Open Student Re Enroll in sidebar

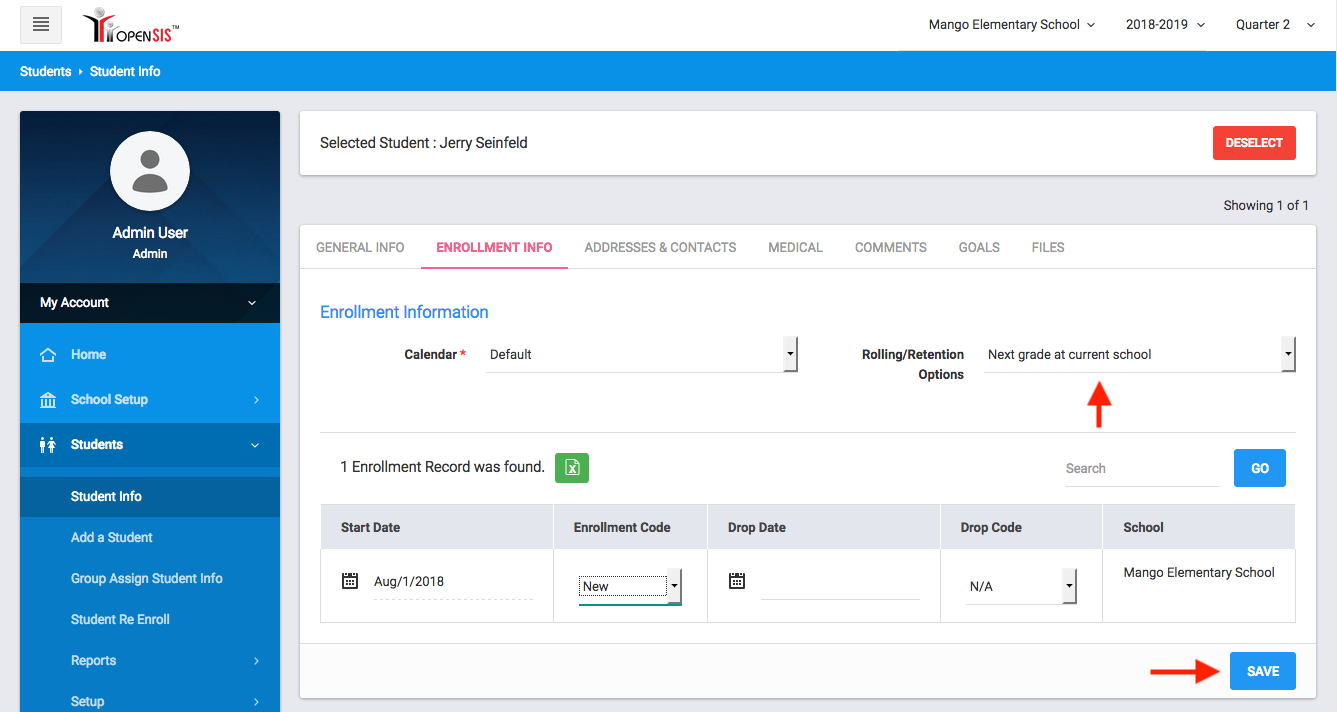point(120,620)
